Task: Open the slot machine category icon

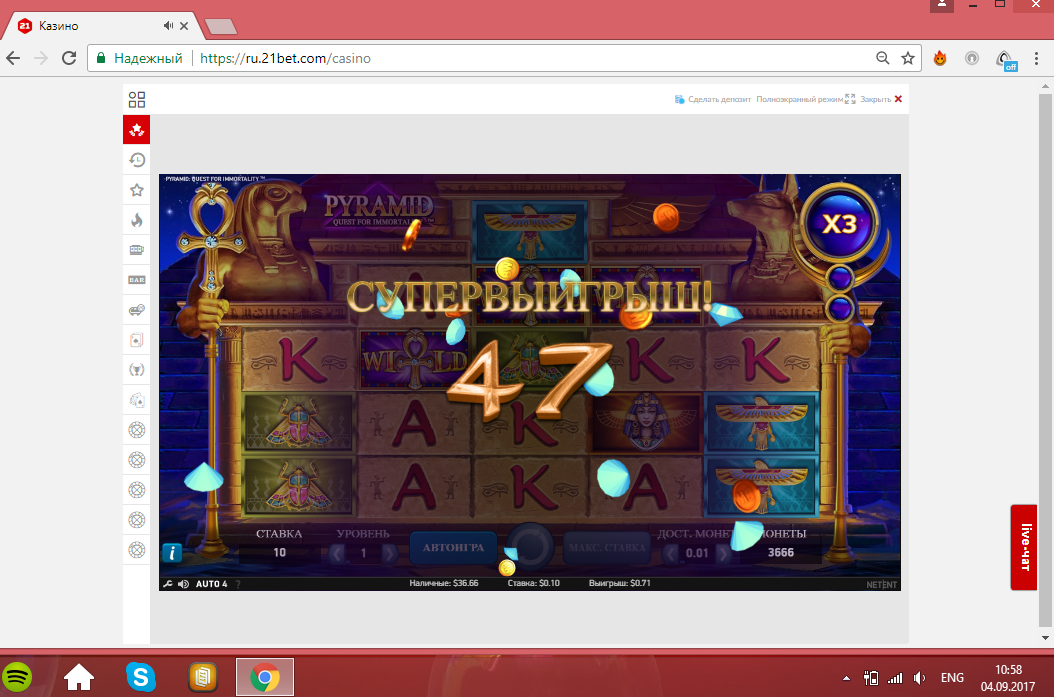Action: (136, 250)
